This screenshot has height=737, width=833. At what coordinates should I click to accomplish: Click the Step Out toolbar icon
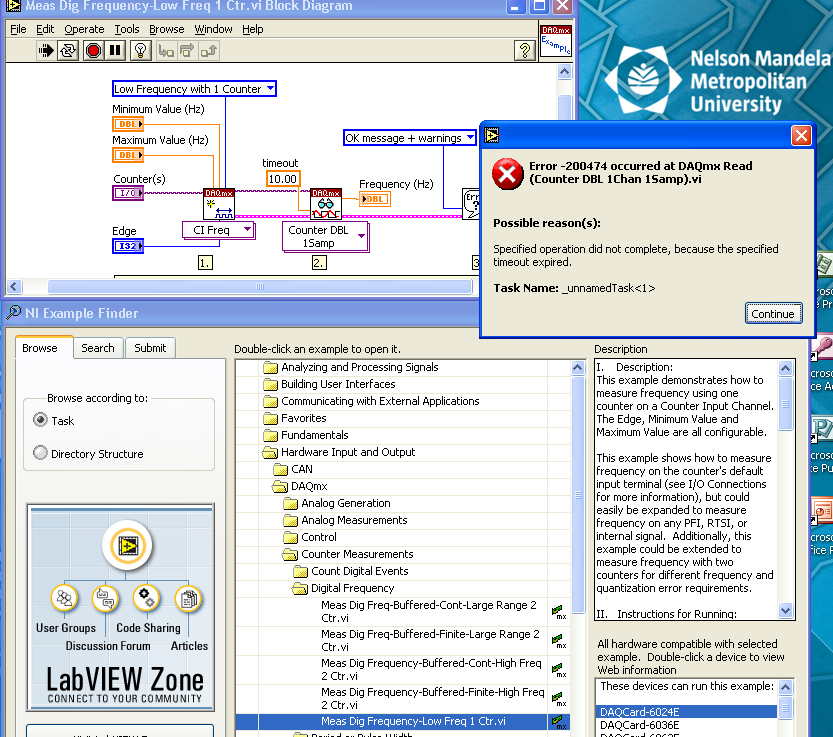click(x=209, y=52)
